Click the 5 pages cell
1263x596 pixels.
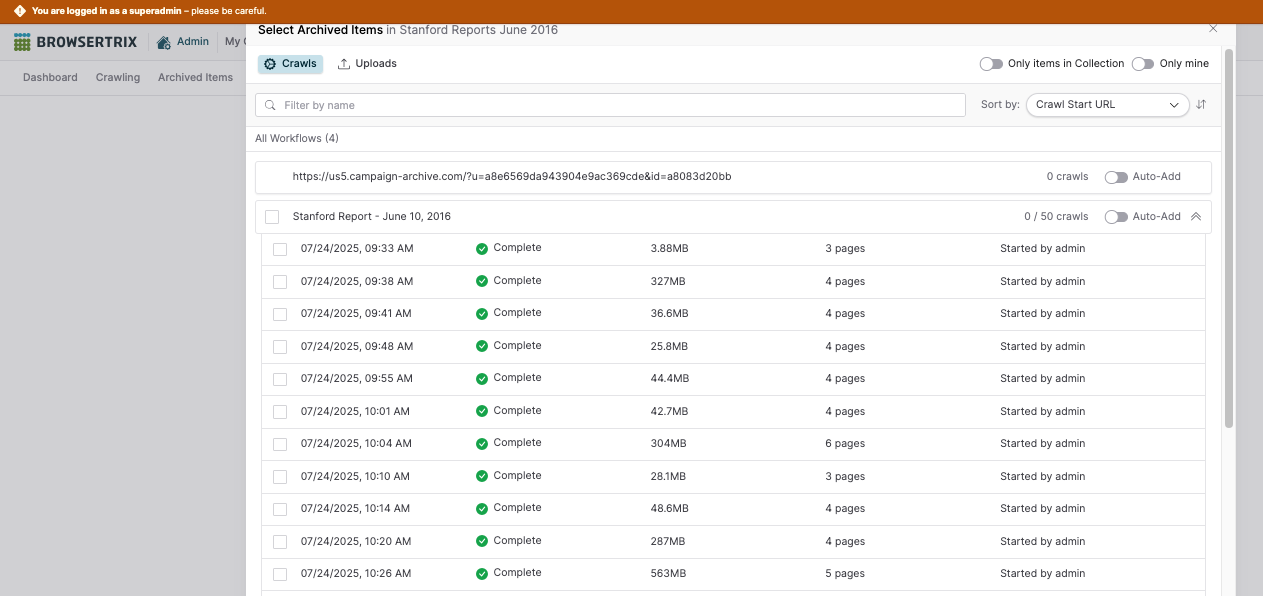pyautogui.click(x=845, y=574)
